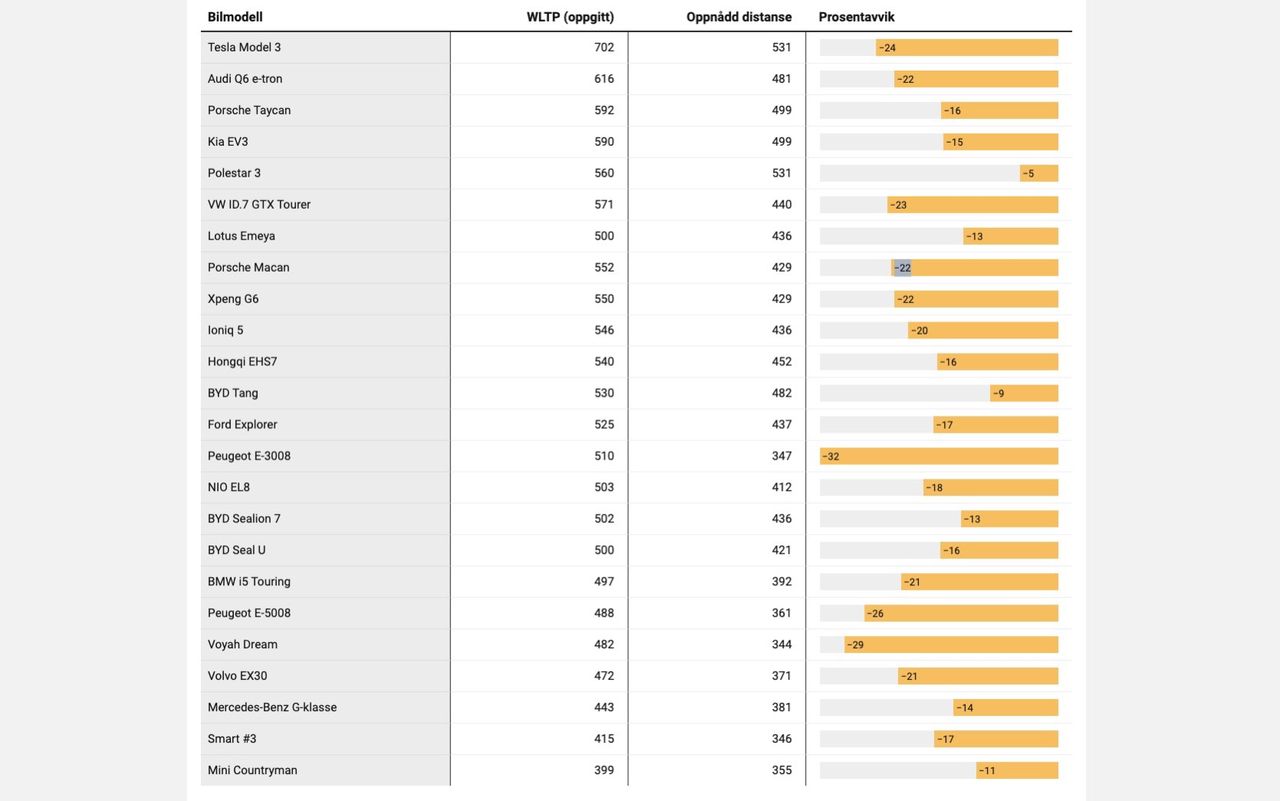This screenshot has height=801, width=1280.
Task: Select BMW i5 Touring's distance 392
Action: (x=781, y=582)
